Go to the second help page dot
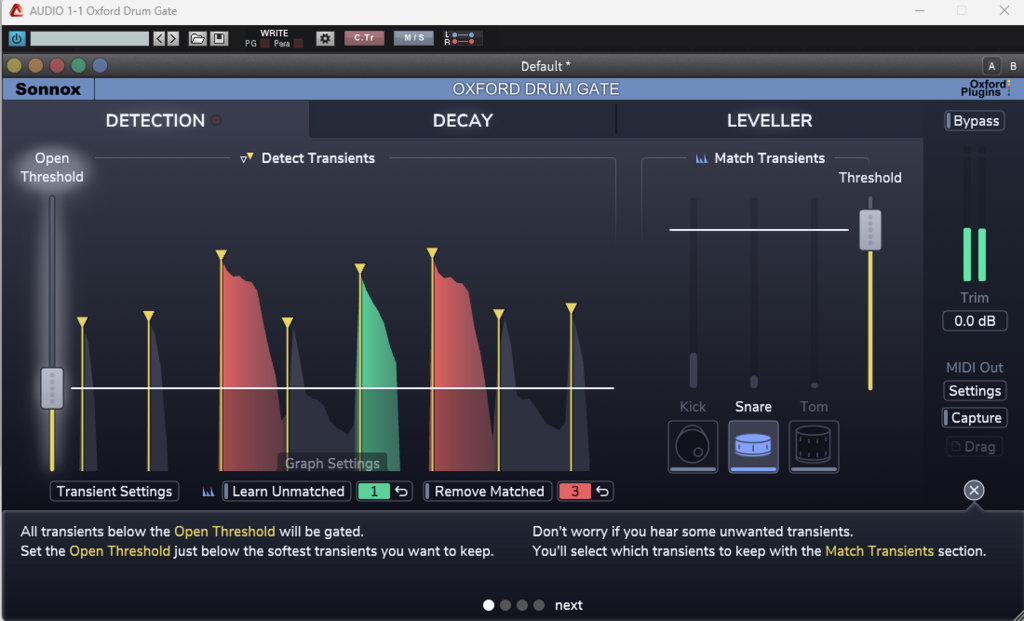This screenshot has width=1024, height=621. pyautogui.click(x=505, y=605)
